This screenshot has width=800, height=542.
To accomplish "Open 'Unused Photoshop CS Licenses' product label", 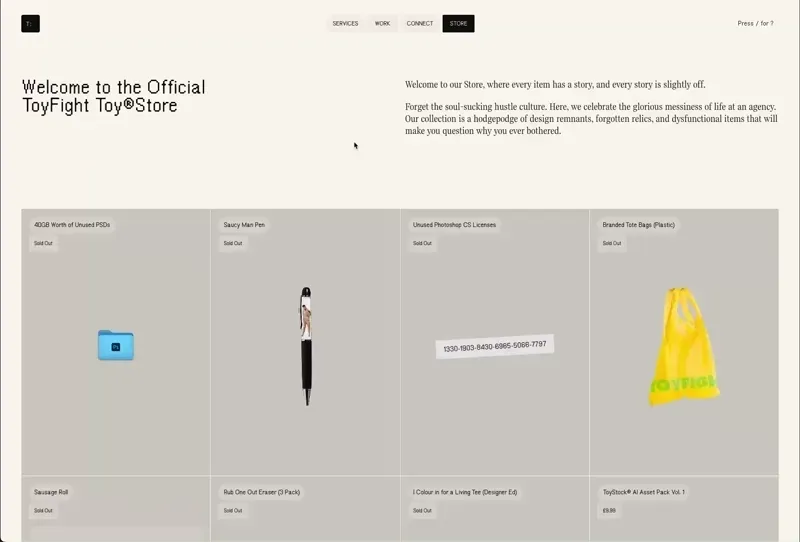I will pyautogui.click(x=454, y=225).
